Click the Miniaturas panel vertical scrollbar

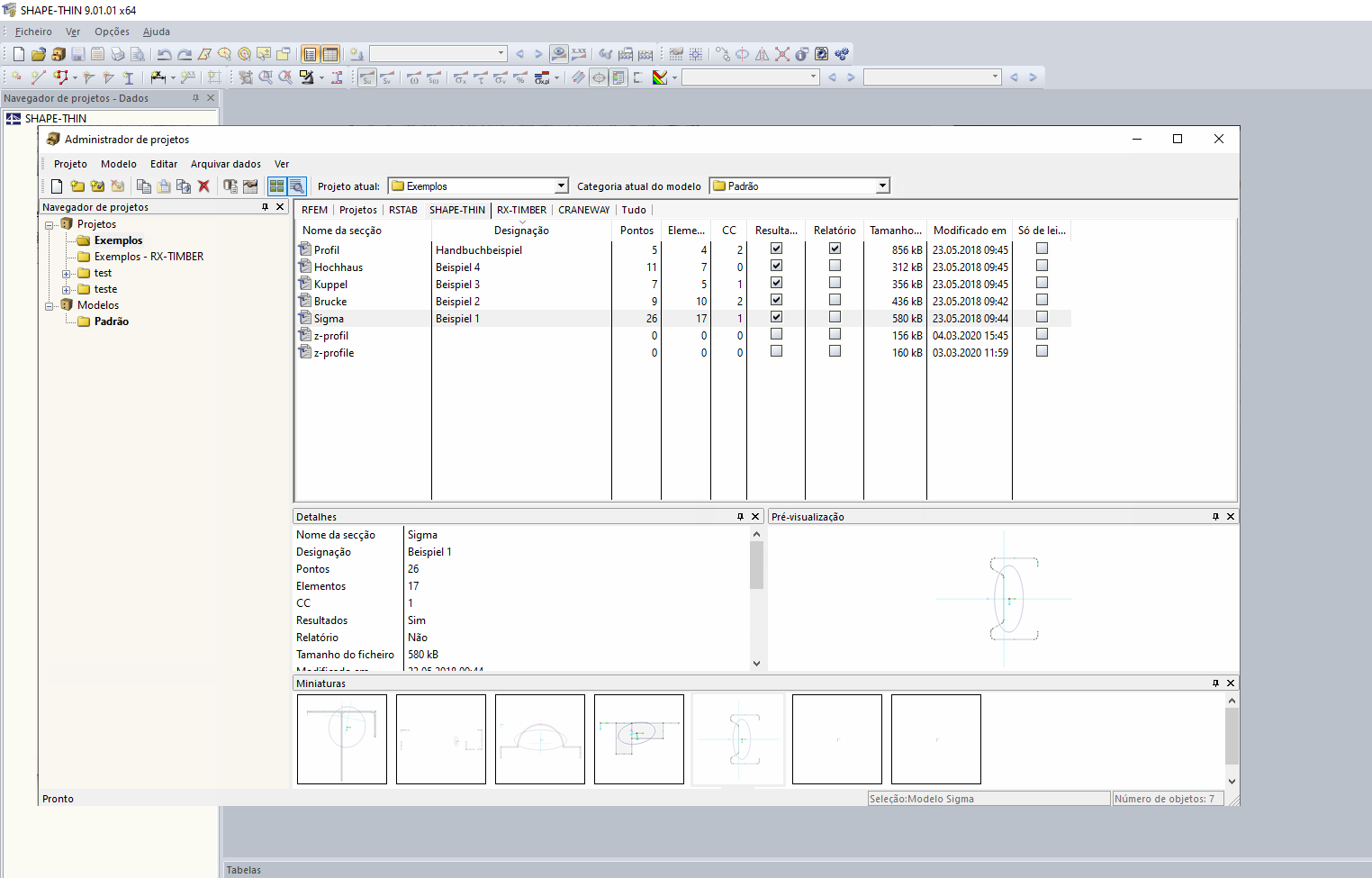pyautogui.click(x=1232, y=740)
